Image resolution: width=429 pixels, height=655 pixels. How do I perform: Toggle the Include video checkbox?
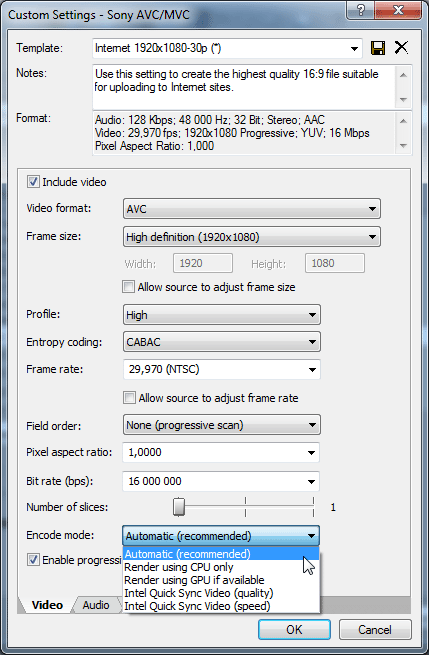(x=33, y=182)
